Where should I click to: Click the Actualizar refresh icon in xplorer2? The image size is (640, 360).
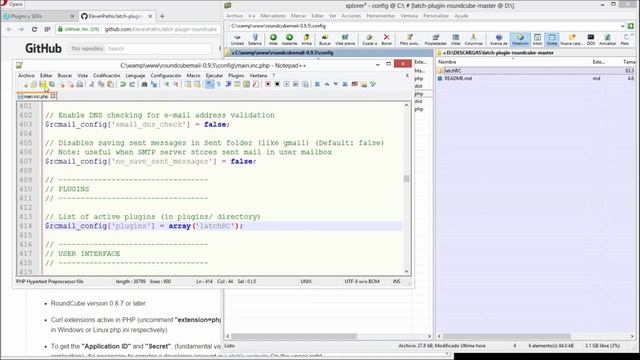(x=607, y=40)
